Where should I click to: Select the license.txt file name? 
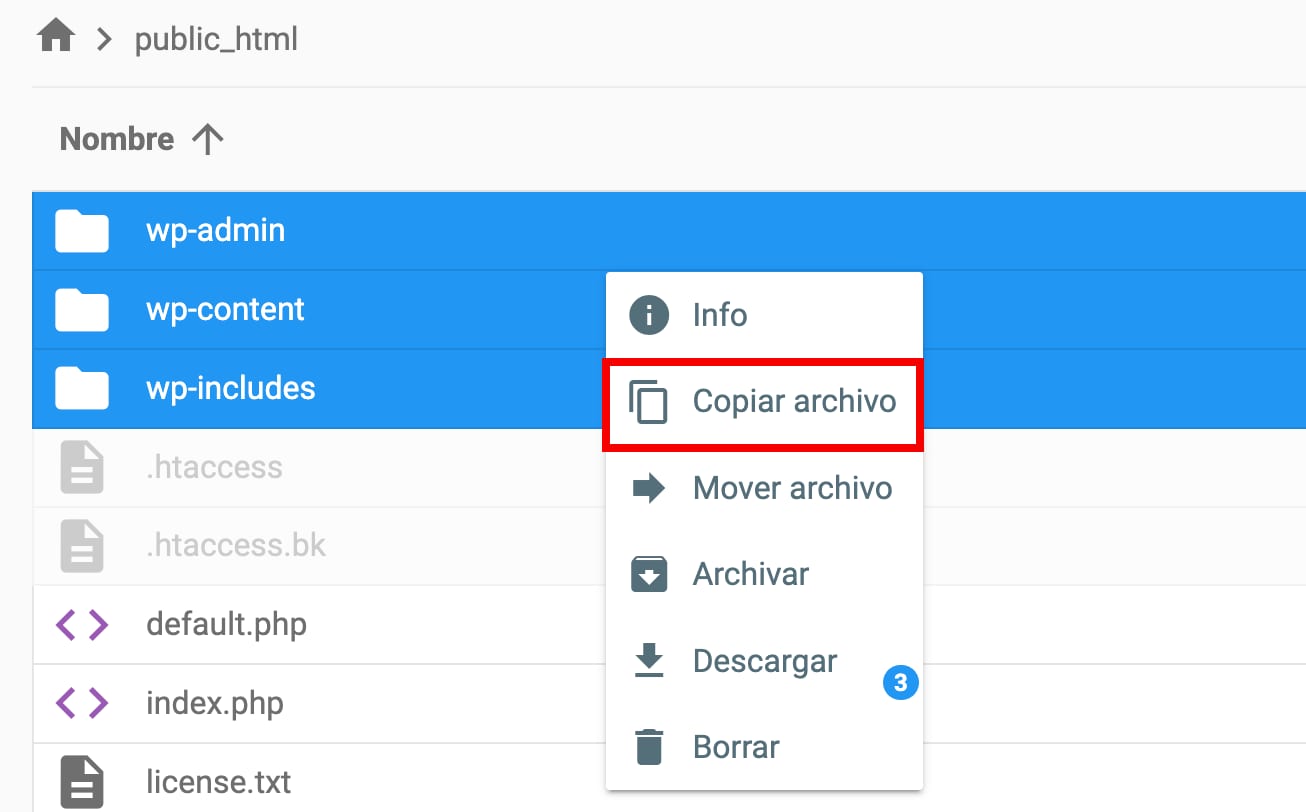point(218,780)
